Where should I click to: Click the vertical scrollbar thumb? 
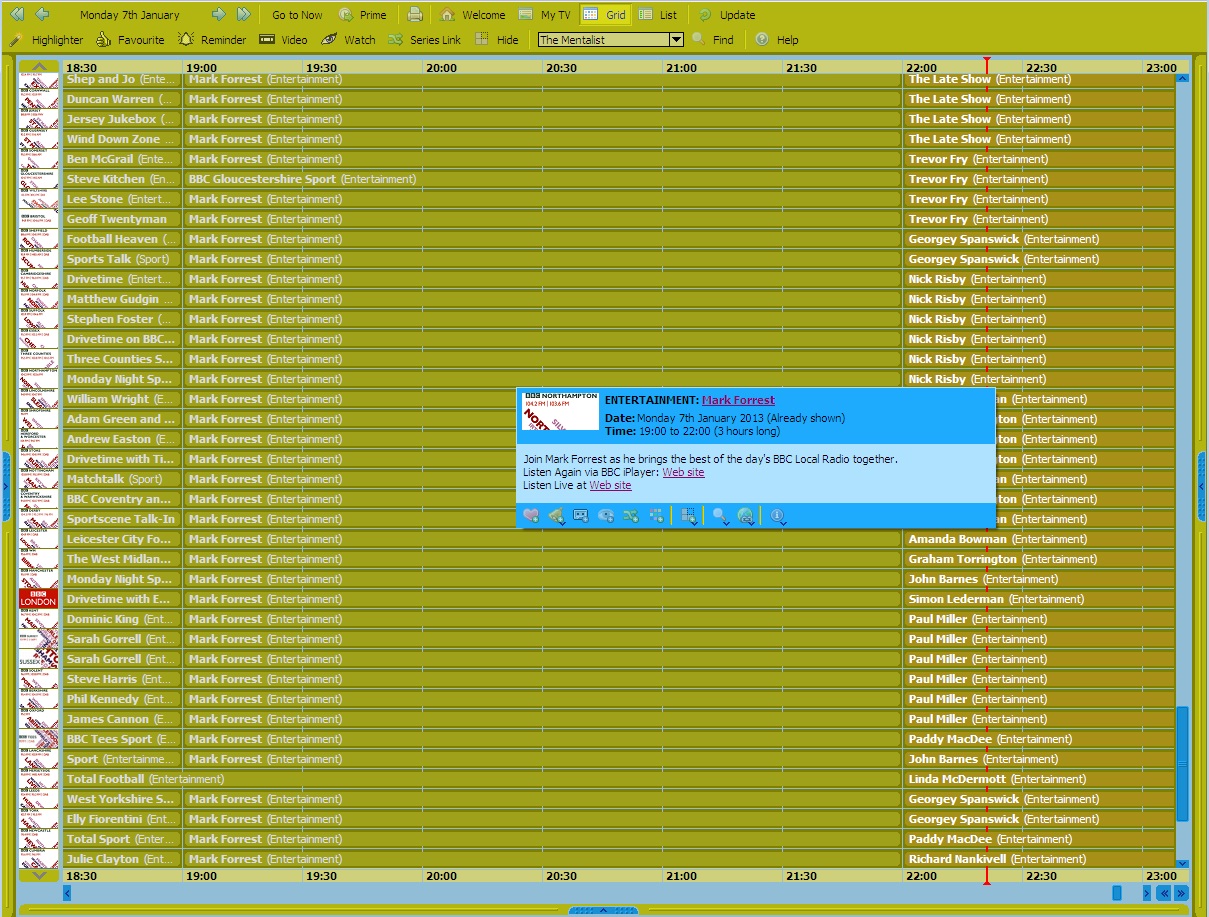[1183, 764]
